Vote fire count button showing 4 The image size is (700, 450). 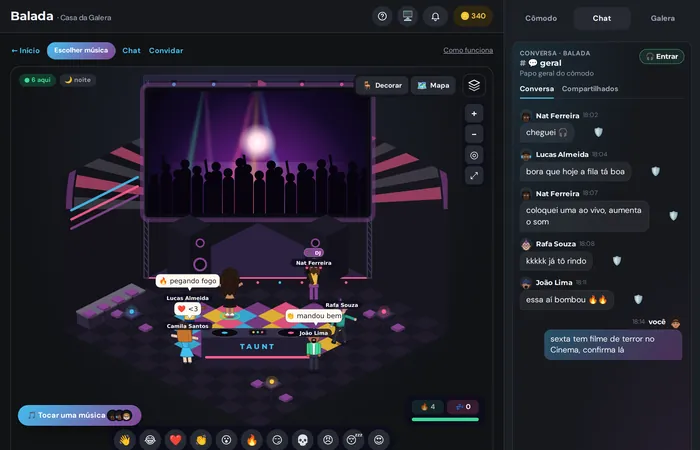428,407
